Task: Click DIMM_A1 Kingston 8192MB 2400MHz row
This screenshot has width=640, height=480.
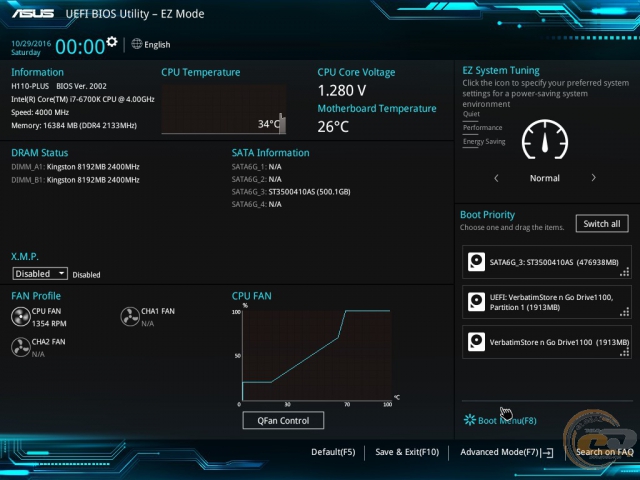Action: [x=76, y=167]
